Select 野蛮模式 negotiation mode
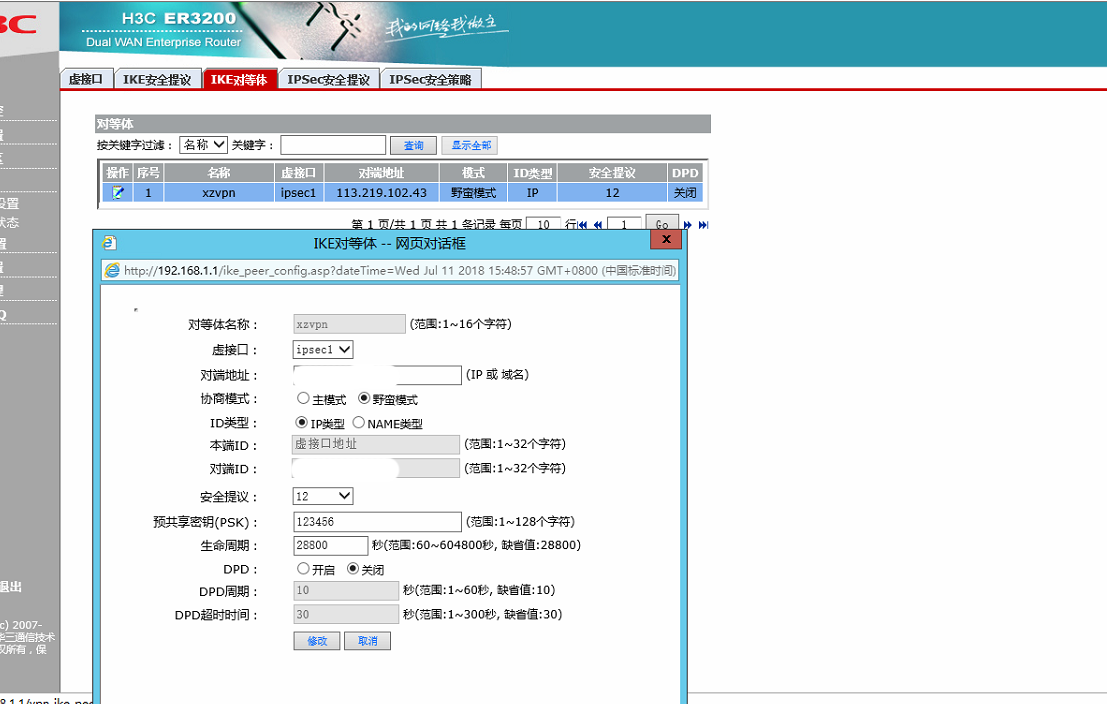The height and width of the screenshot is (704, 1107). coord(364,398)
